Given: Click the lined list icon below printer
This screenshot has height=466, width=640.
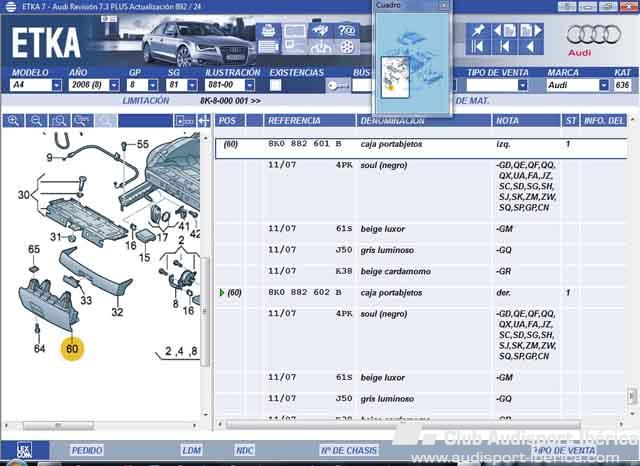Looking at the screenshot, I should [x=268, y=47].
